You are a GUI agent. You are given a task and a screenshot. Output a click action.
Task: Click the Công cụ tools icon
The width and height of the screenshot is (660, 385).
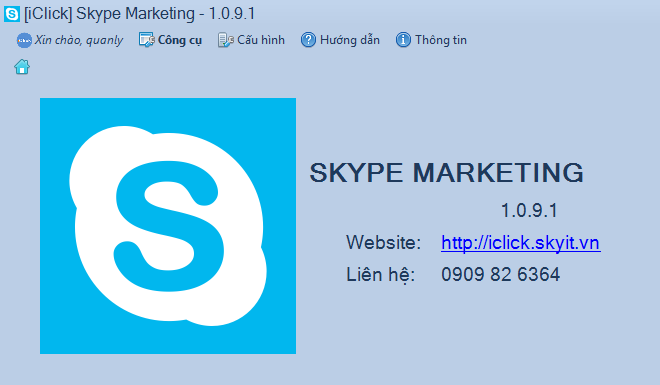(x=146, y=40)
